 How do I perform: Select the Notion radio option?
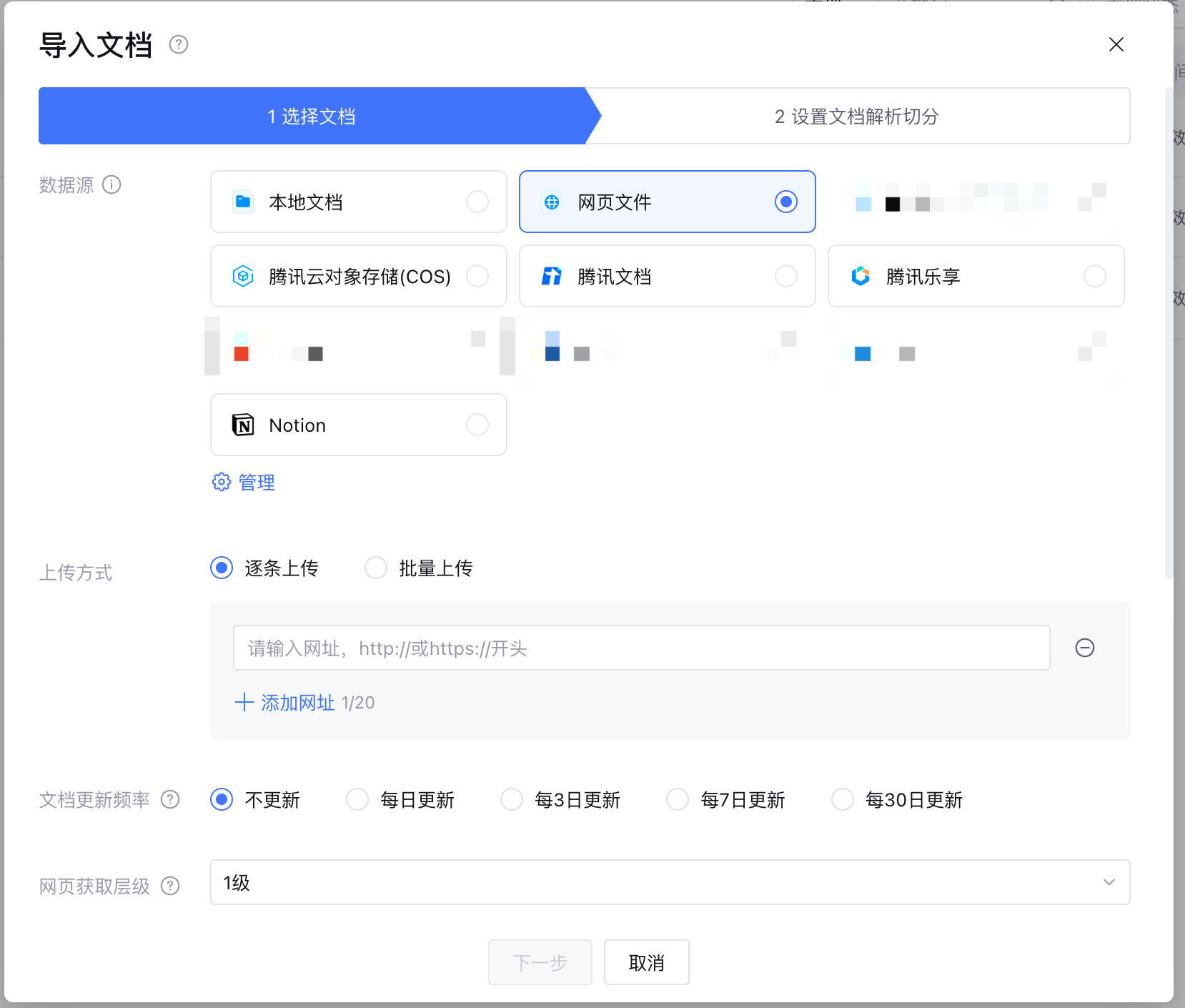click(477, 425)
